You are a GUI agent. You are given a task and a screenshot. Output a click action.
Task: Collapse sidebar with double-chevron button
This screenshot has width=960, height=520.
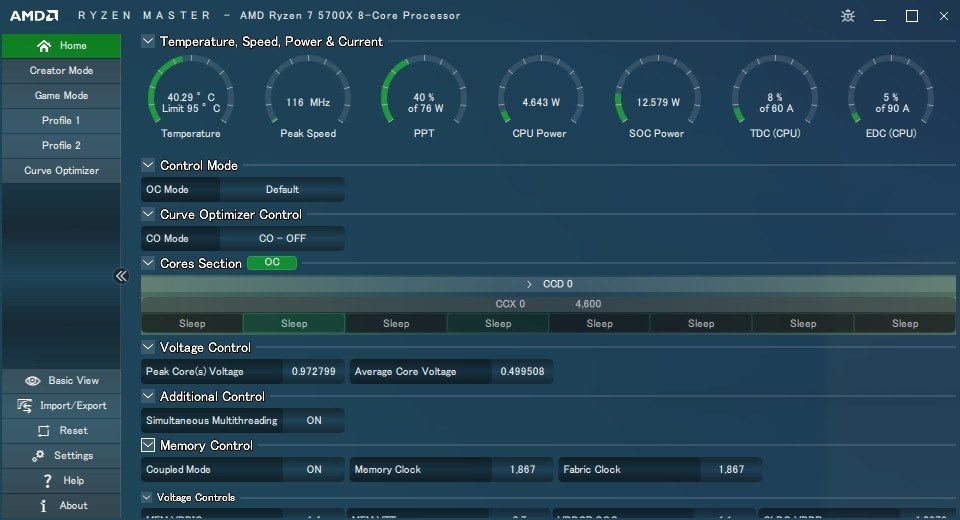click(121, 276)
